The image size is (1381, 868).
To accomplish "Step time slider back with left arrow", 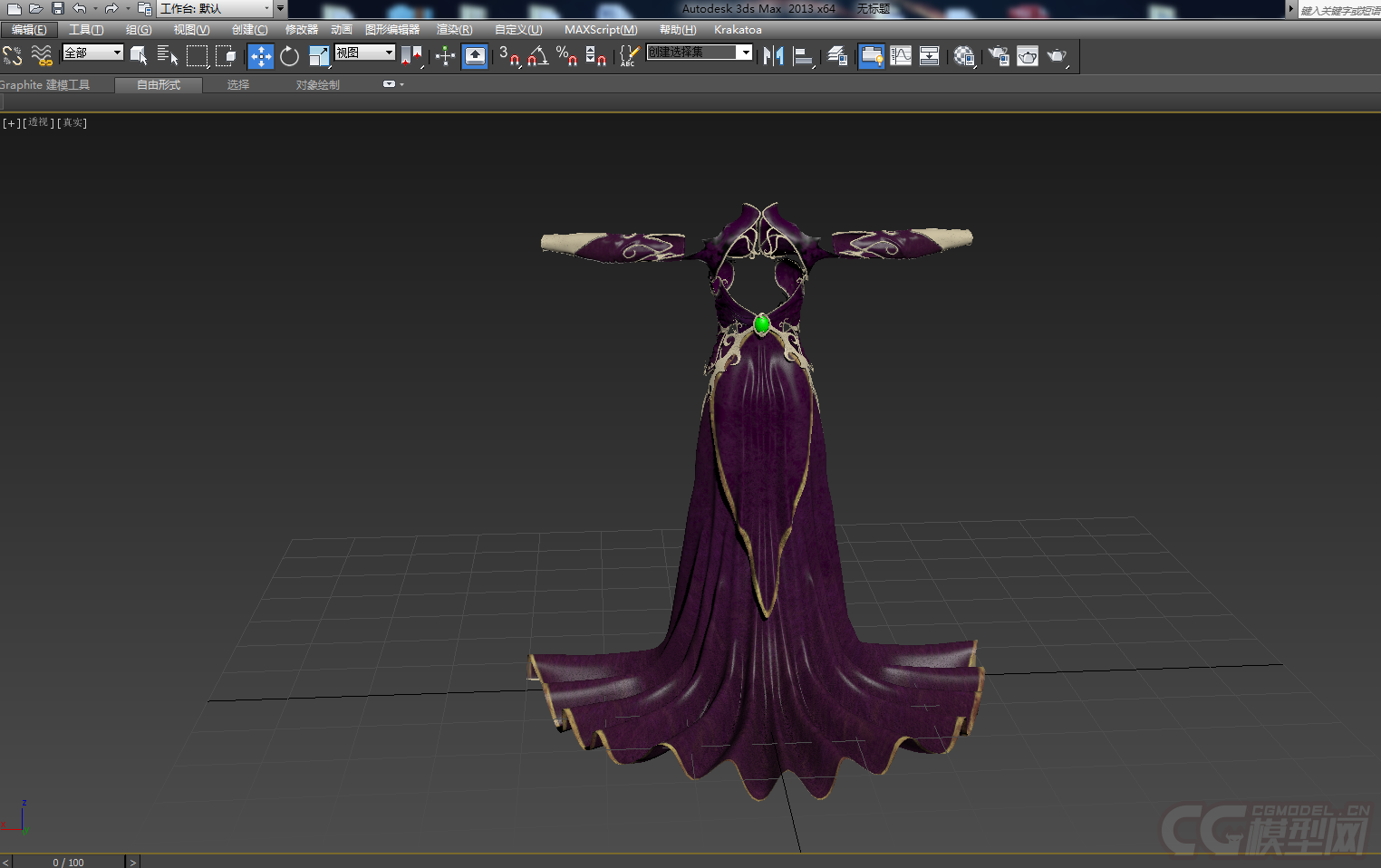I will [x=6, y=862].
